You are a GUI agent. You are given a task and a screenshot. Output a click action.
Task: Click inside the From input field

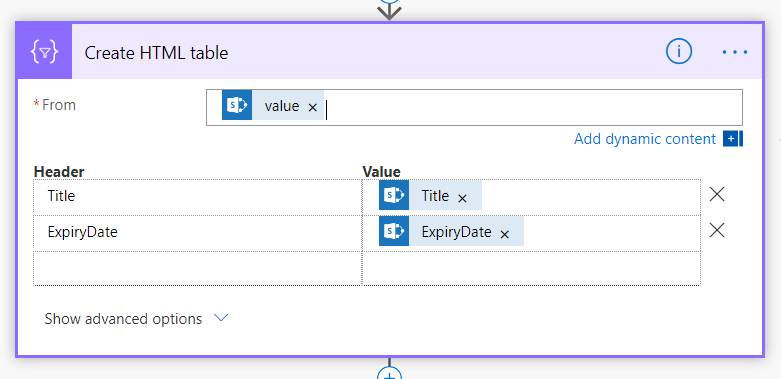point(474,107)
